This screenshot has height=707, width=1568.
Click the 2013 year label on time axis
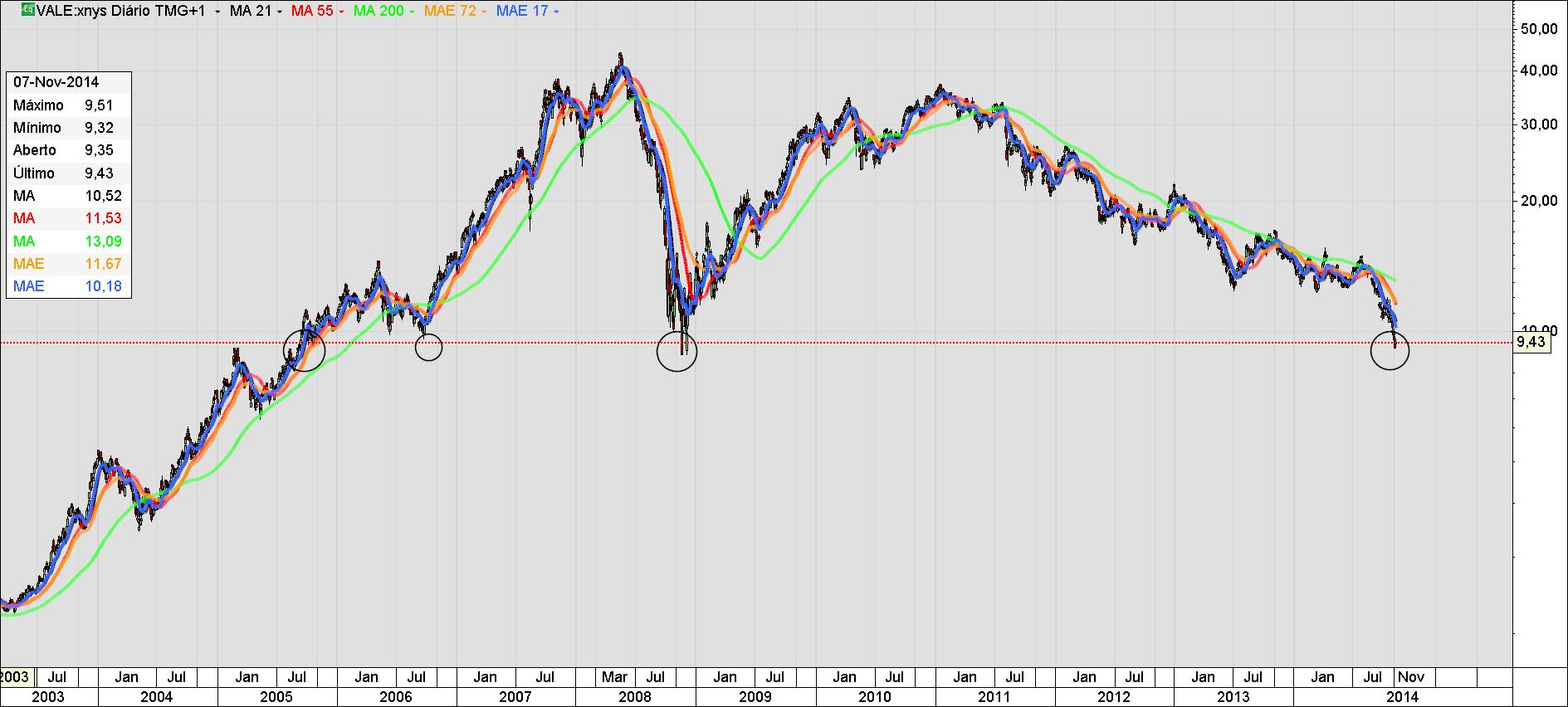(1233, 697)
